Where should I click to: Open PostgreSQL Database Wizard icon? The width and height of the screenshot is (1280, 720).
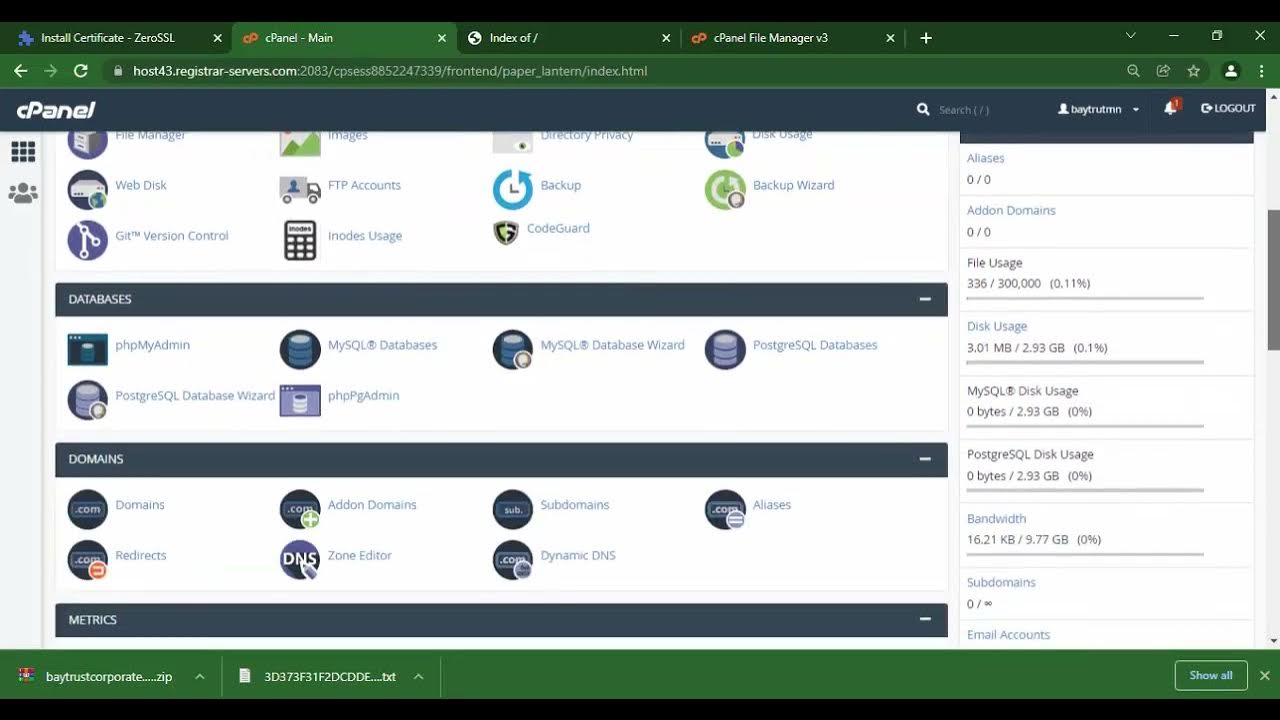click(87, 400)
